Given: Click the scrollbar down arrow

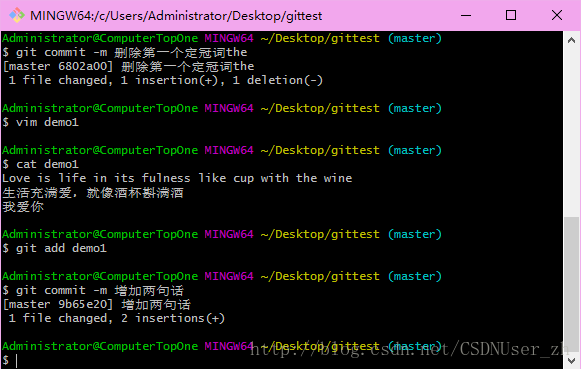Looking at the screenshot, I should click(x=571, y=360).
